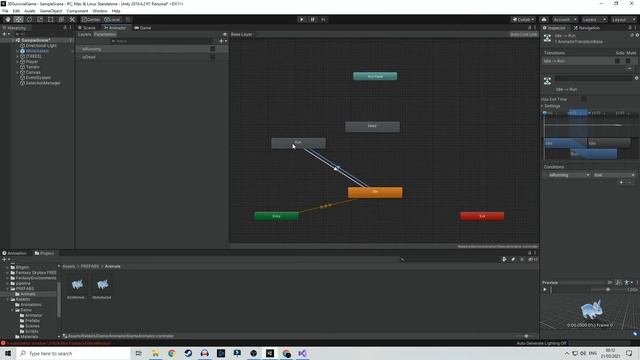Open the Layout dropdown
The image size is (640, 360).
click(x=623, y=20)
